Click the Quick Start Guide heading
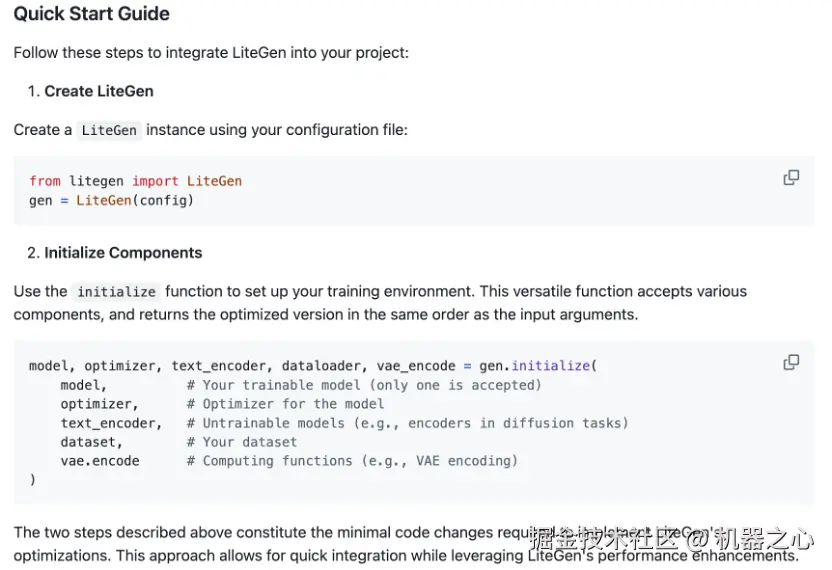The height and width of the screenshot is (570, 832). (91, 14)
